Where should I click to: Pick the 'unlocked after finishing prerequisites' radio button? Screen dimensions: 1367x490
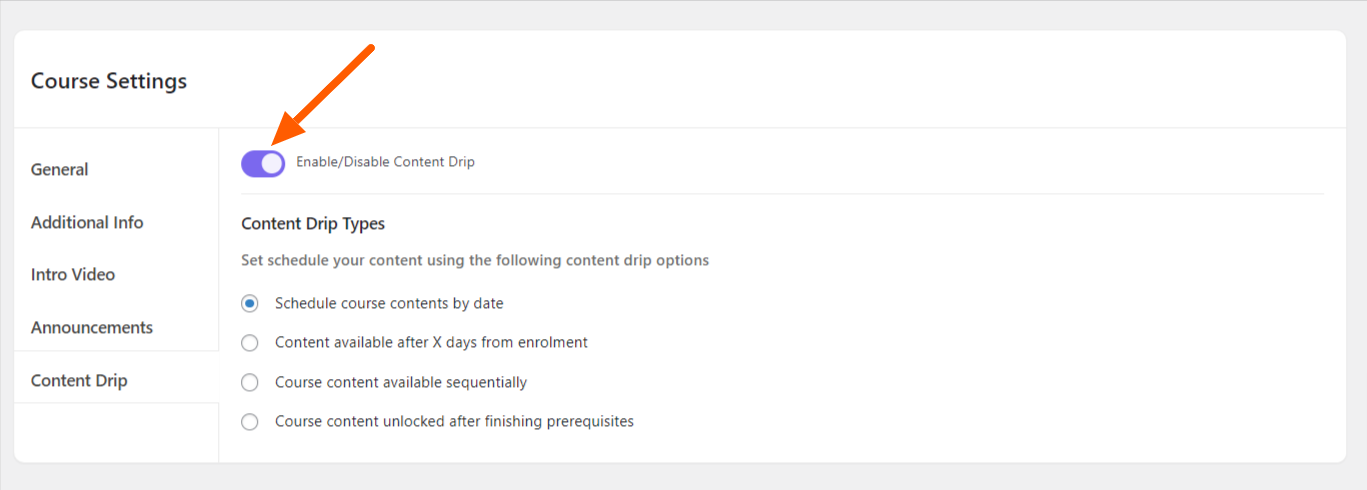(x=250, y=422)
